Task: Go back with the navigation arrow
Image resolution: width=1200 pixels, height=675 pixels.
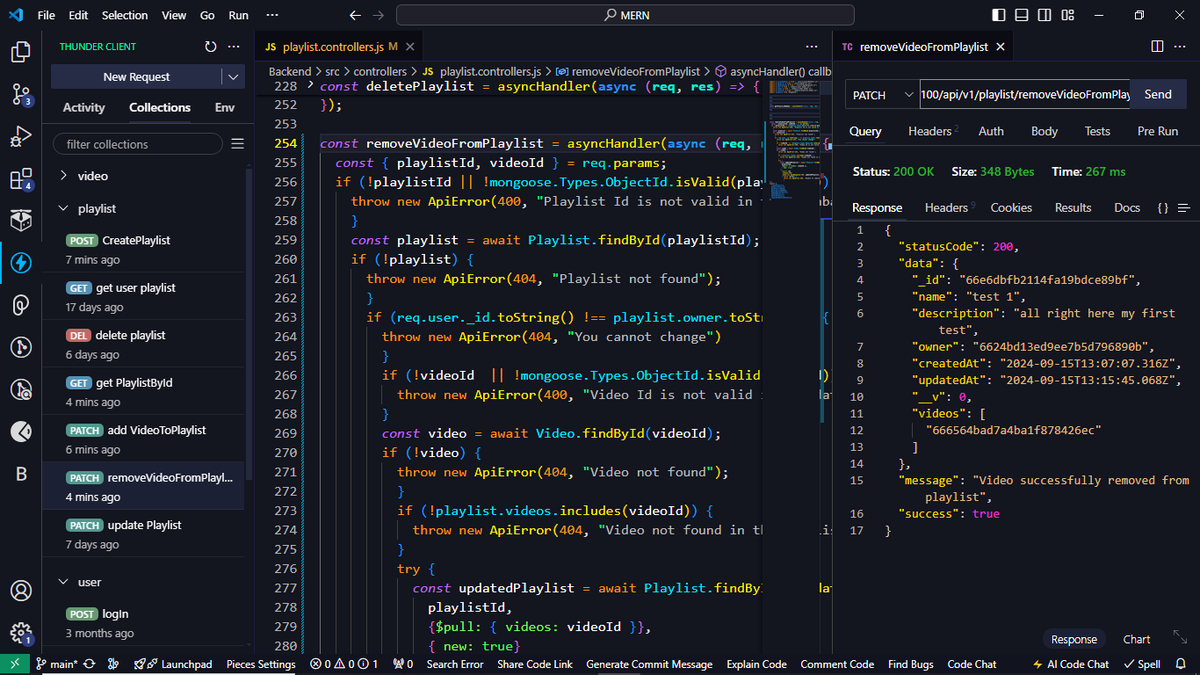Action: [x=355, y=15]
